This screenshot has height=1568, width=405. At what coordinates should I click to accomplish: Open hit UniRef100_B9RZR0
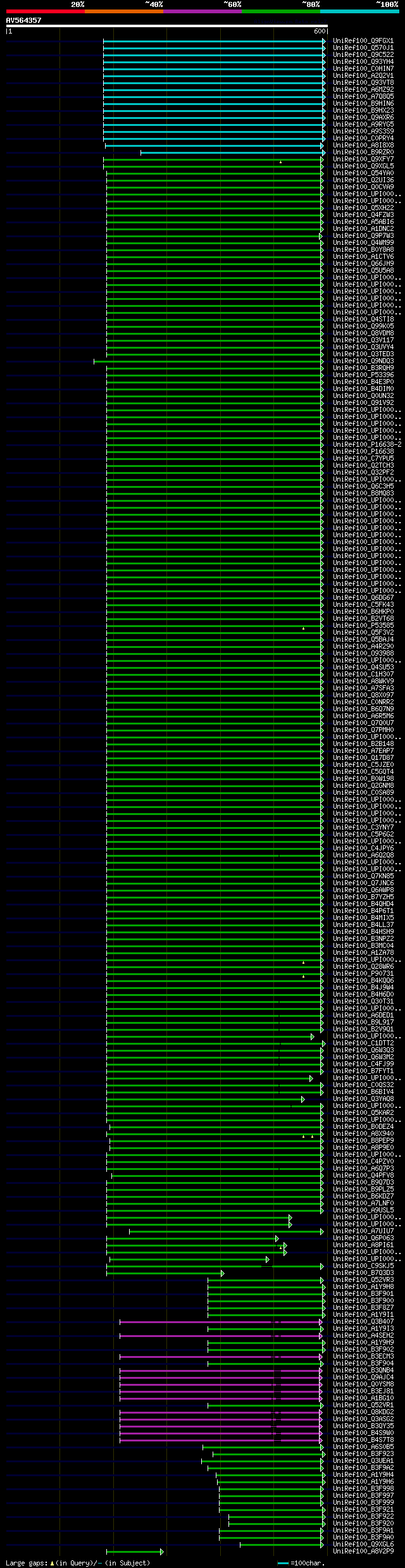363,152
